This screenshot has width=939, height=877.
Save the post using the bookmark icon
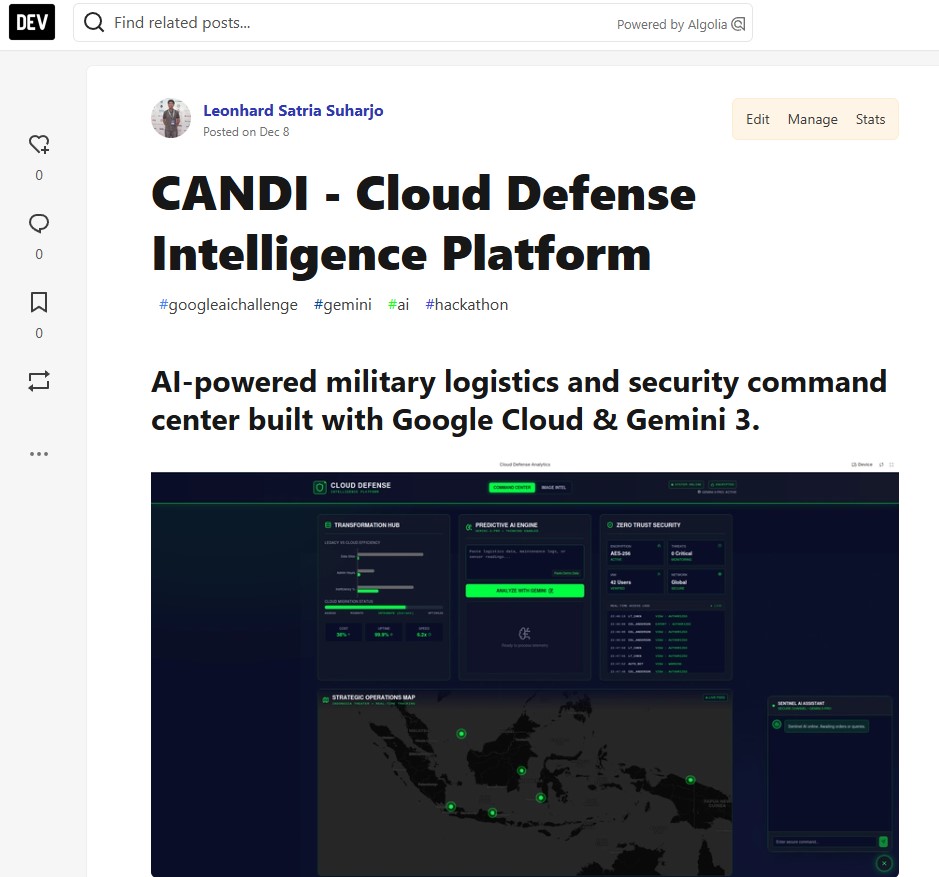39,302
